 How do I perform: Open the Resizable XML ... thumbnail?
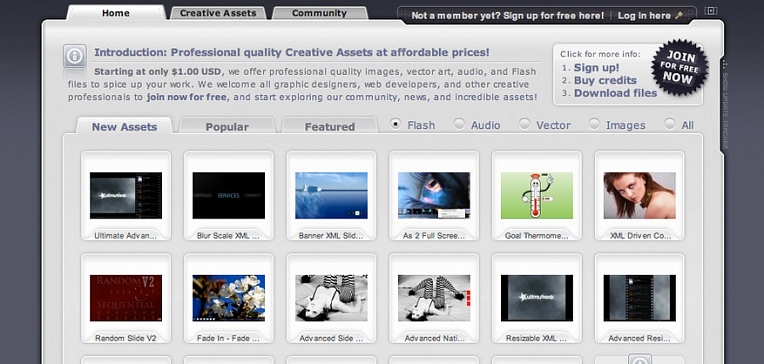click(537, 298)
